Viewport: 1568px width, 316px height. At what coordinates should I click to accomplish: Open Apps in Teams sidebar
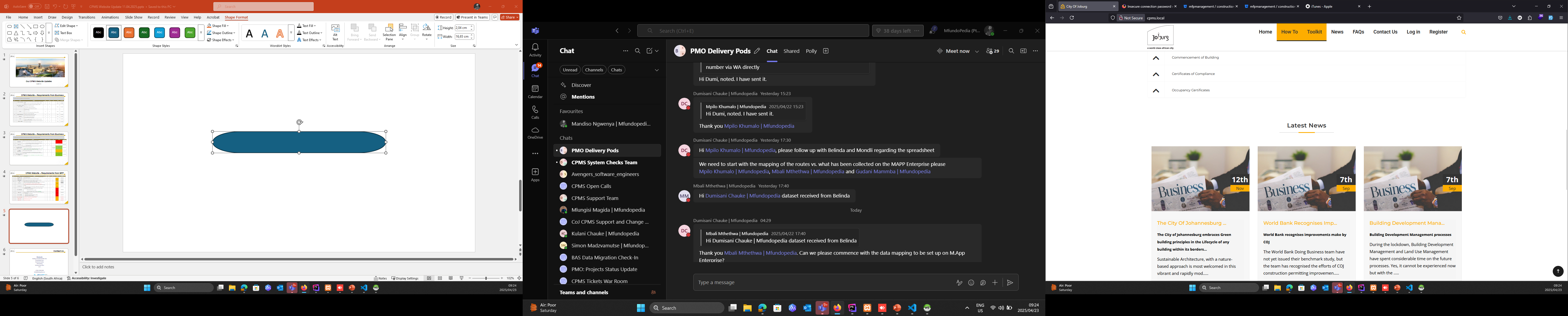(x=535, y=175)
